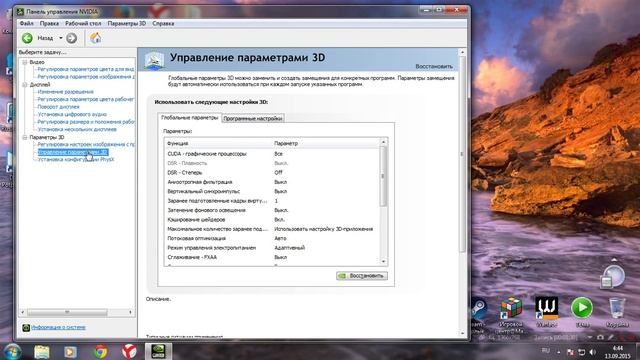Open Установка нескольких дисплеев task

point(77,129)
